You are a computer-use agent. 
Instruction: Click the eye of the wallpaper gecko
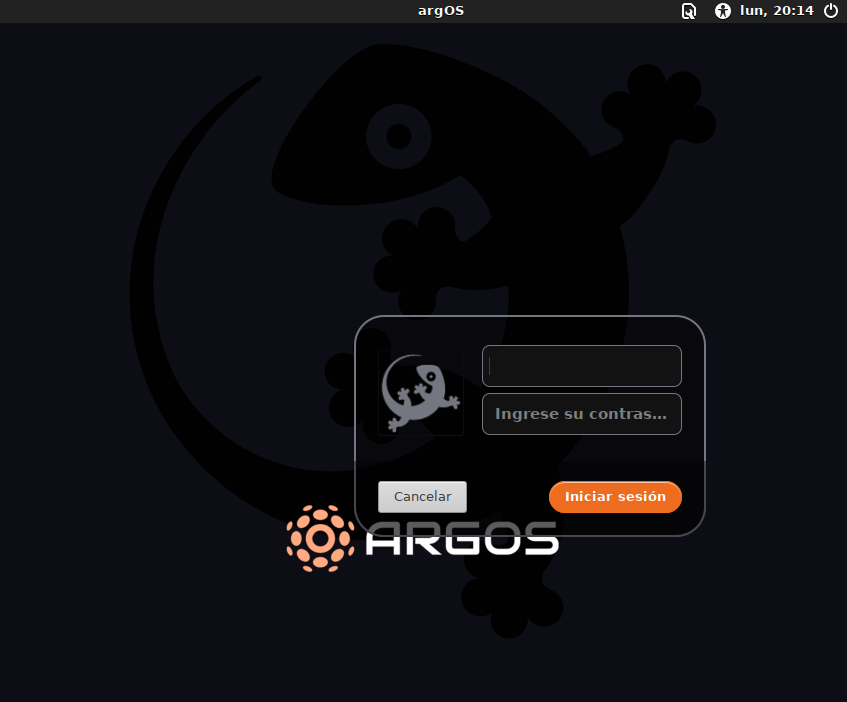[x=398, y=136]
